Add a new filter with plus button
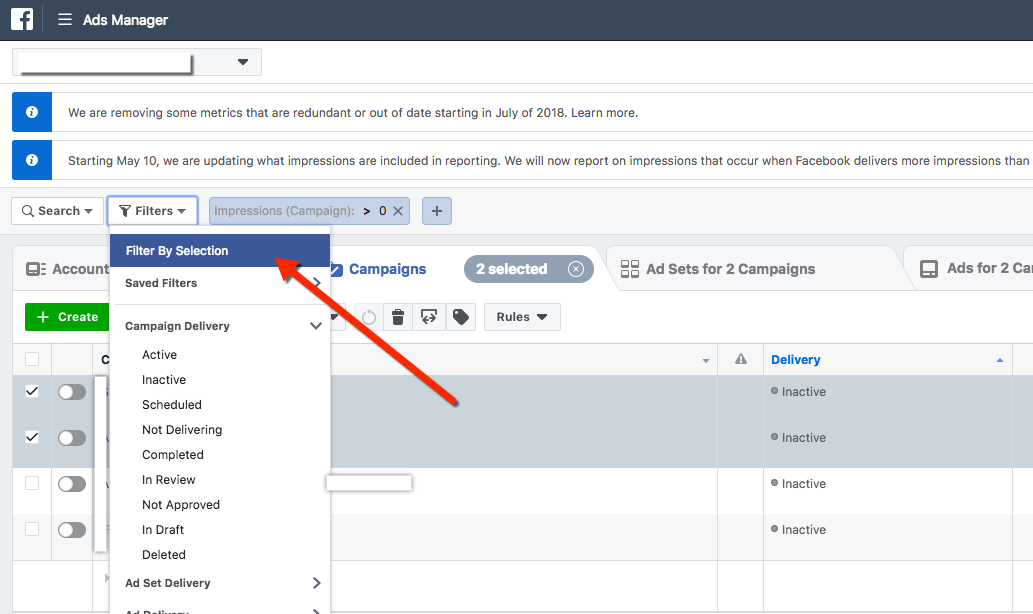 point(437,211)
